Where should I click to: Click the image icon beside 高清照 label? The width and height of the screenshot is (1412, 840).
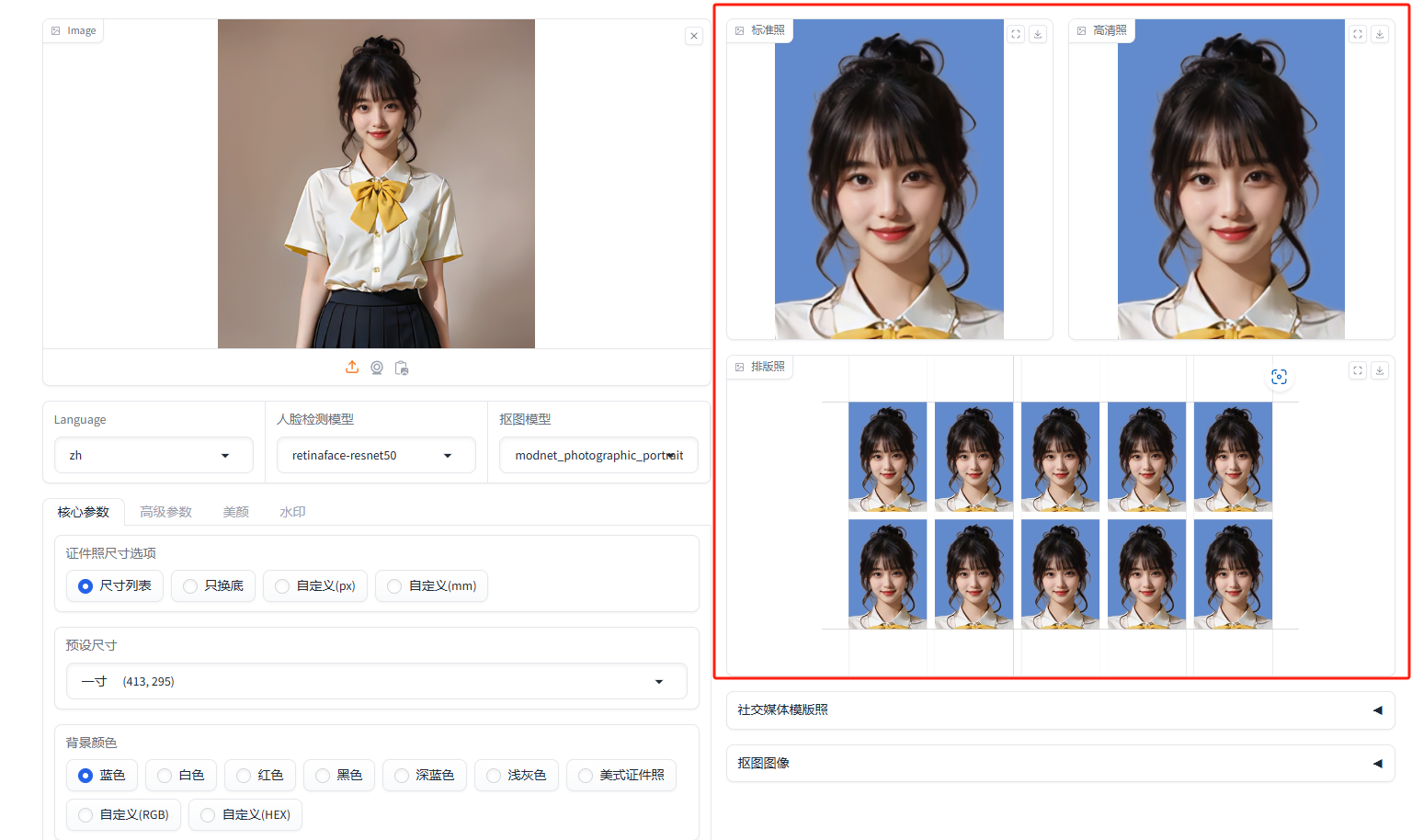tap(1082, 30)
